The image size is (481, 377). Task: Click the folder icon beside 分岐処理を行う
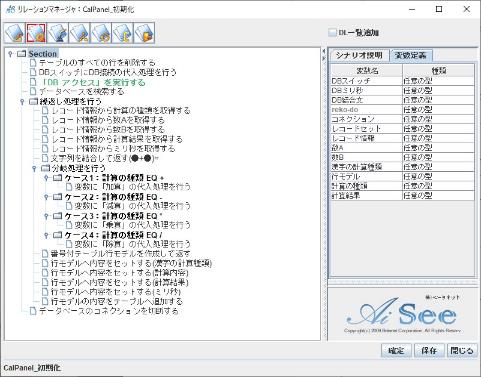coord(45,168)
